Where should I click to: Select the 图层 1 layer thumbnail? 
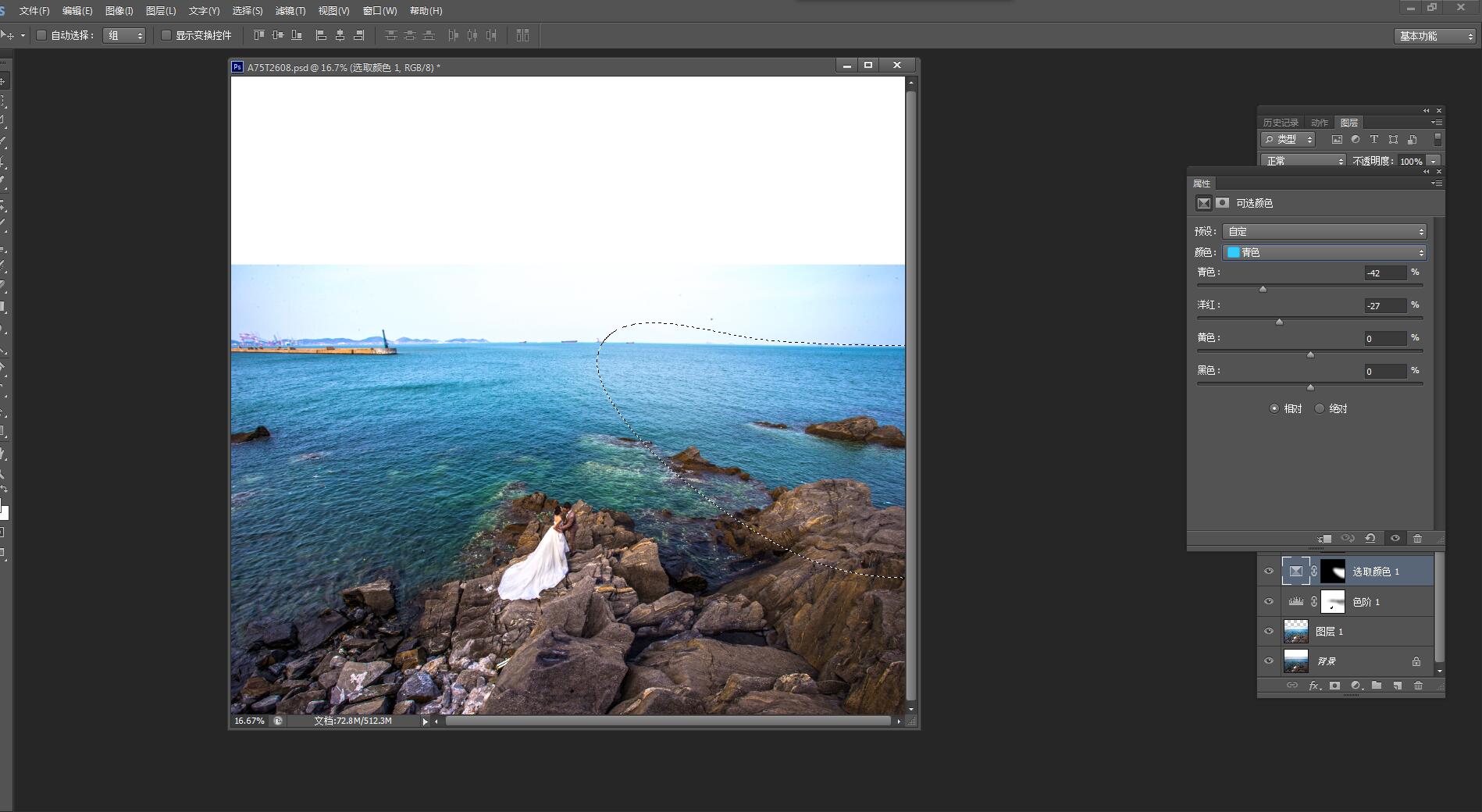click(1296, 631)
